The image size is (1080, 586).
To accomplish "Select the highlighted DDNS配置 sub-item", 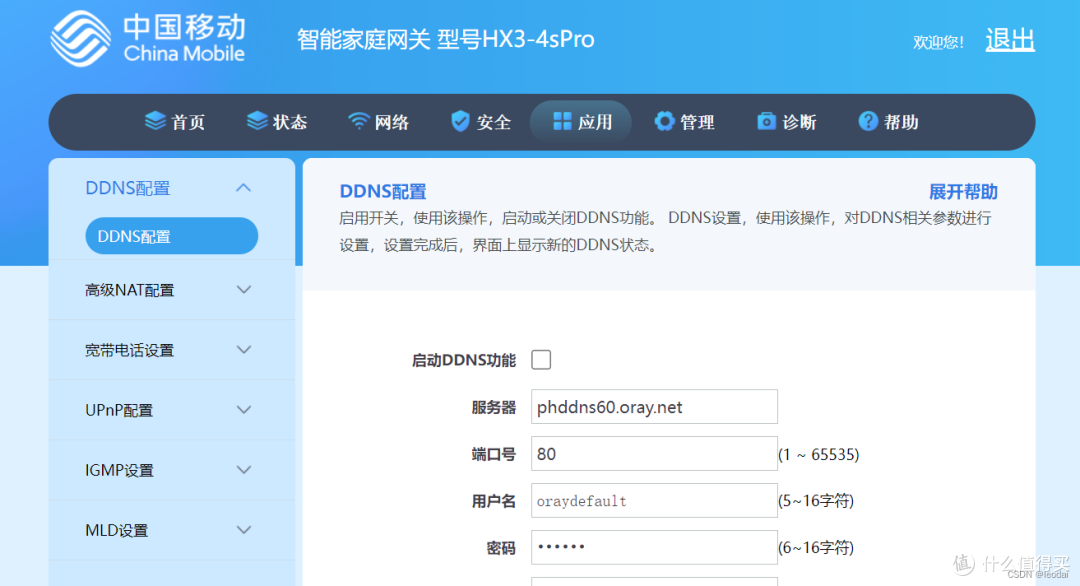I will (172, 236).
